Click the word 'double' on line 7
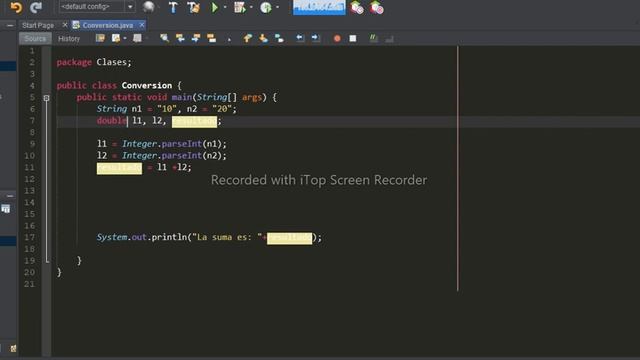640x360 pixels. coord(112,121)
